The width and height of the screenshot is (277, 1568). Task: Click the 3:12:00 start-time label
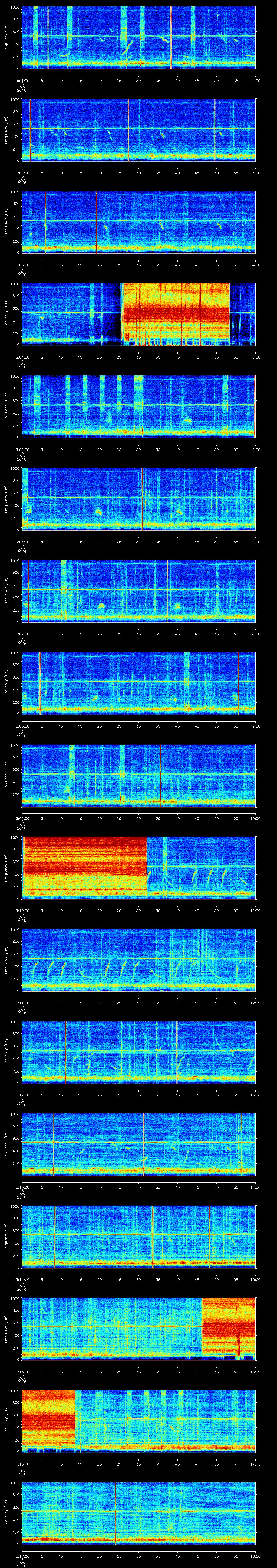(x=22, y=1095)
